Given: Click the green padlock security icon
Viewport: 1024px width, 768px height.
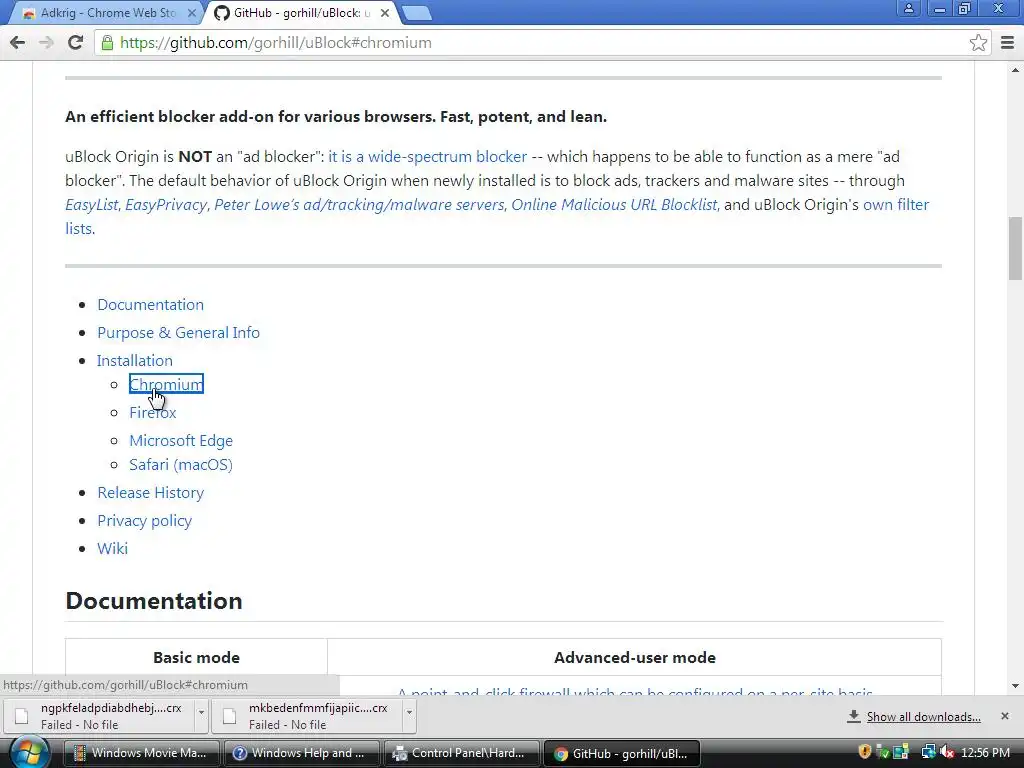Looking at the screenshot, I should (x=107, y=43).
